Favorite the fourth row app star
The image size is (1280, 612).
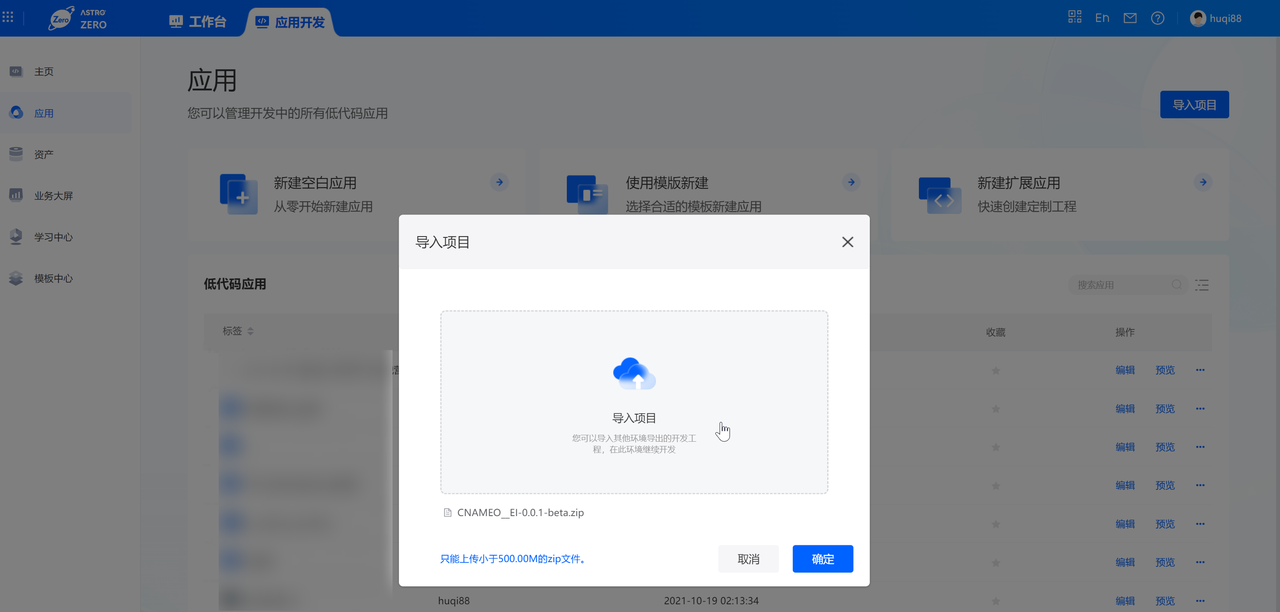[995, 486]
